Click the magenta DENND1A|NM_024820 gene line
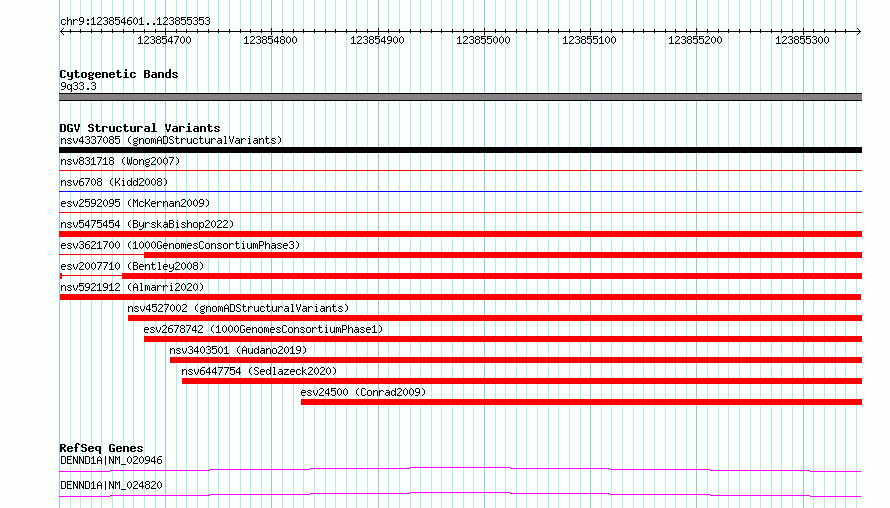The image size is (890, 508). coord(460,494)
